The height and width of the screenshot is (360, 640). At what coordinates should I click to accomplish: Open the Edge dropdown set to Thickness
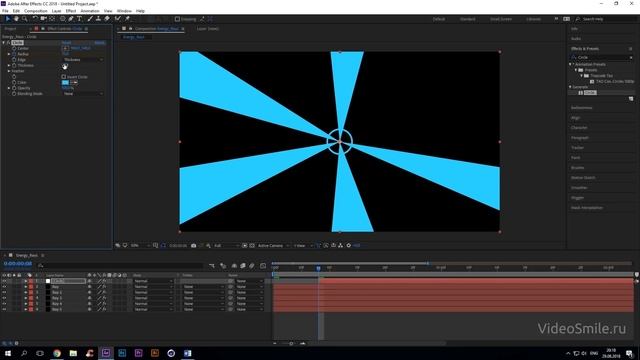(83, 60)
